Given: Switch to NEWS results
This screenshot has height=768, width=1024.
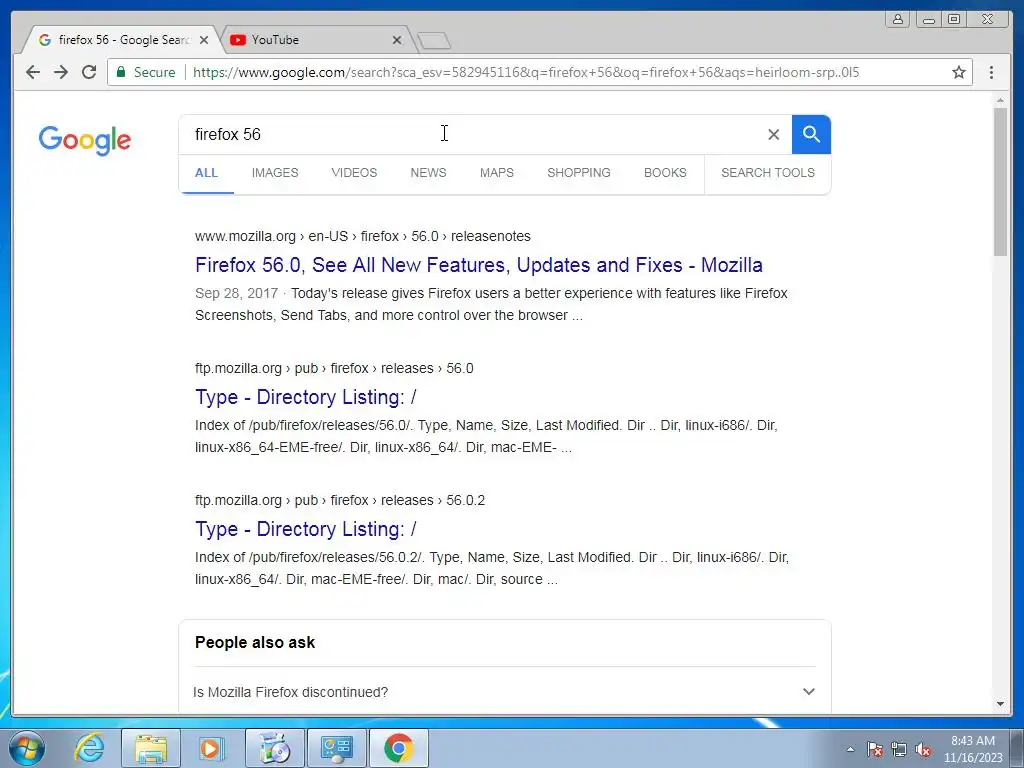Looking at the screenshot, I should [x=428, y=173].
